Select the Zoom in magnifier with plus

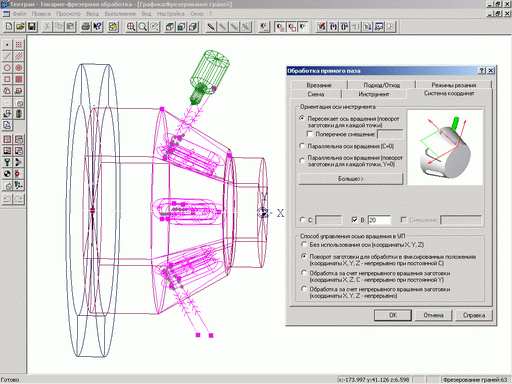[131, 26]
